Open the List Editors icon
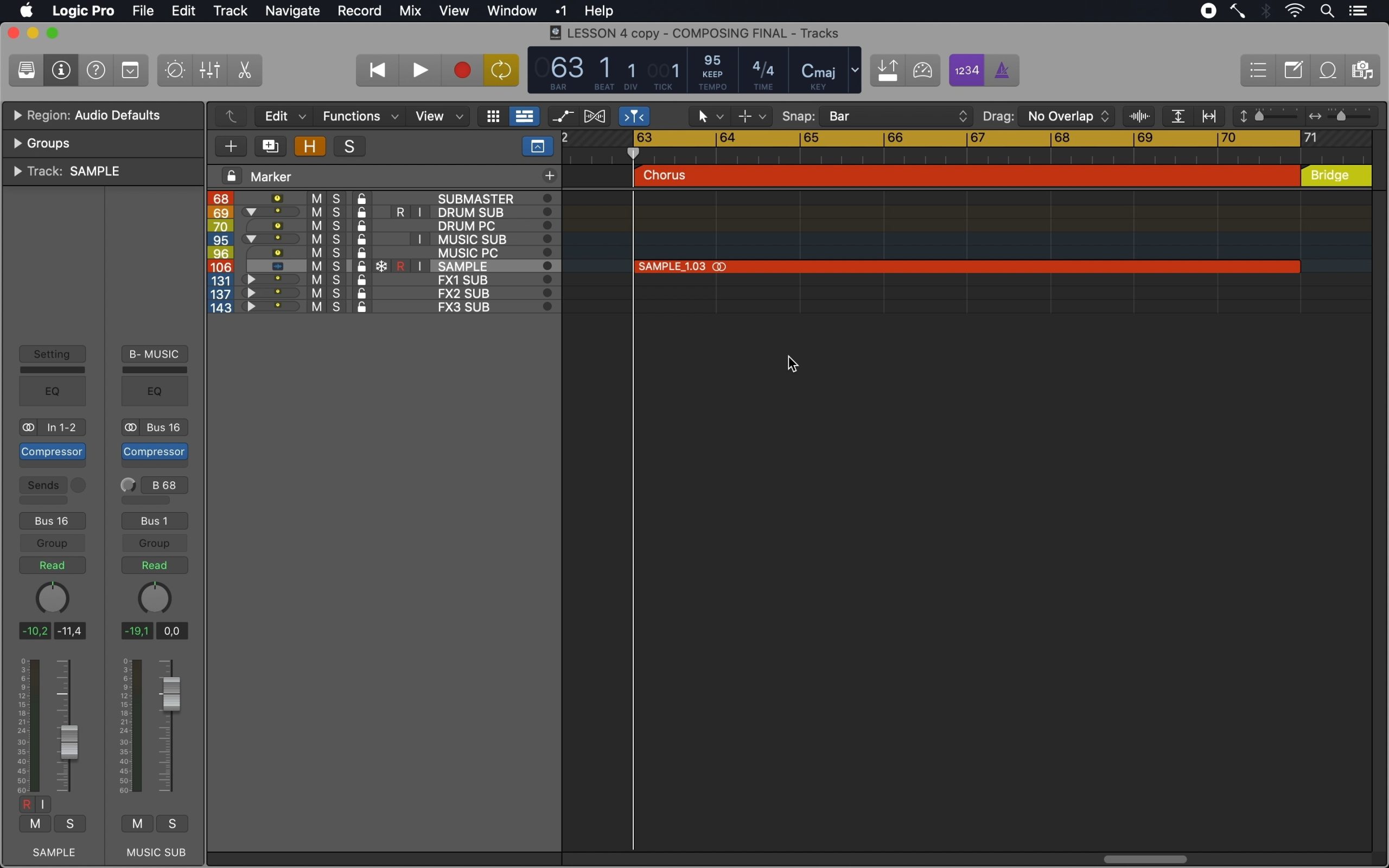 coord(1259,71)
